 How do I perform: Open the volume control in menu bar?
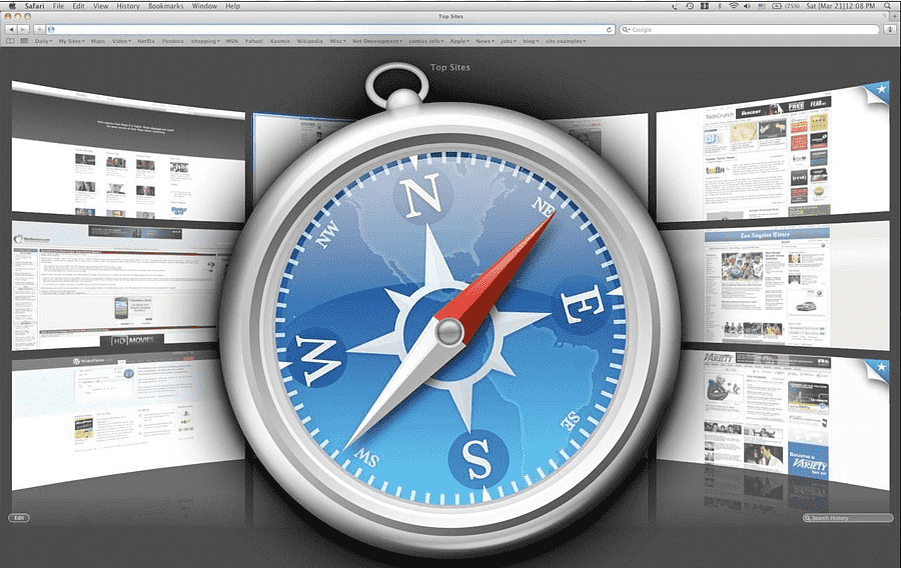(748, 6)
